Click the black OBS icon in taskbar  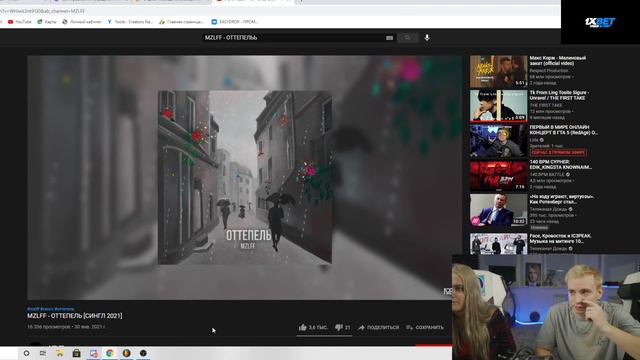(x=143, y=353)
